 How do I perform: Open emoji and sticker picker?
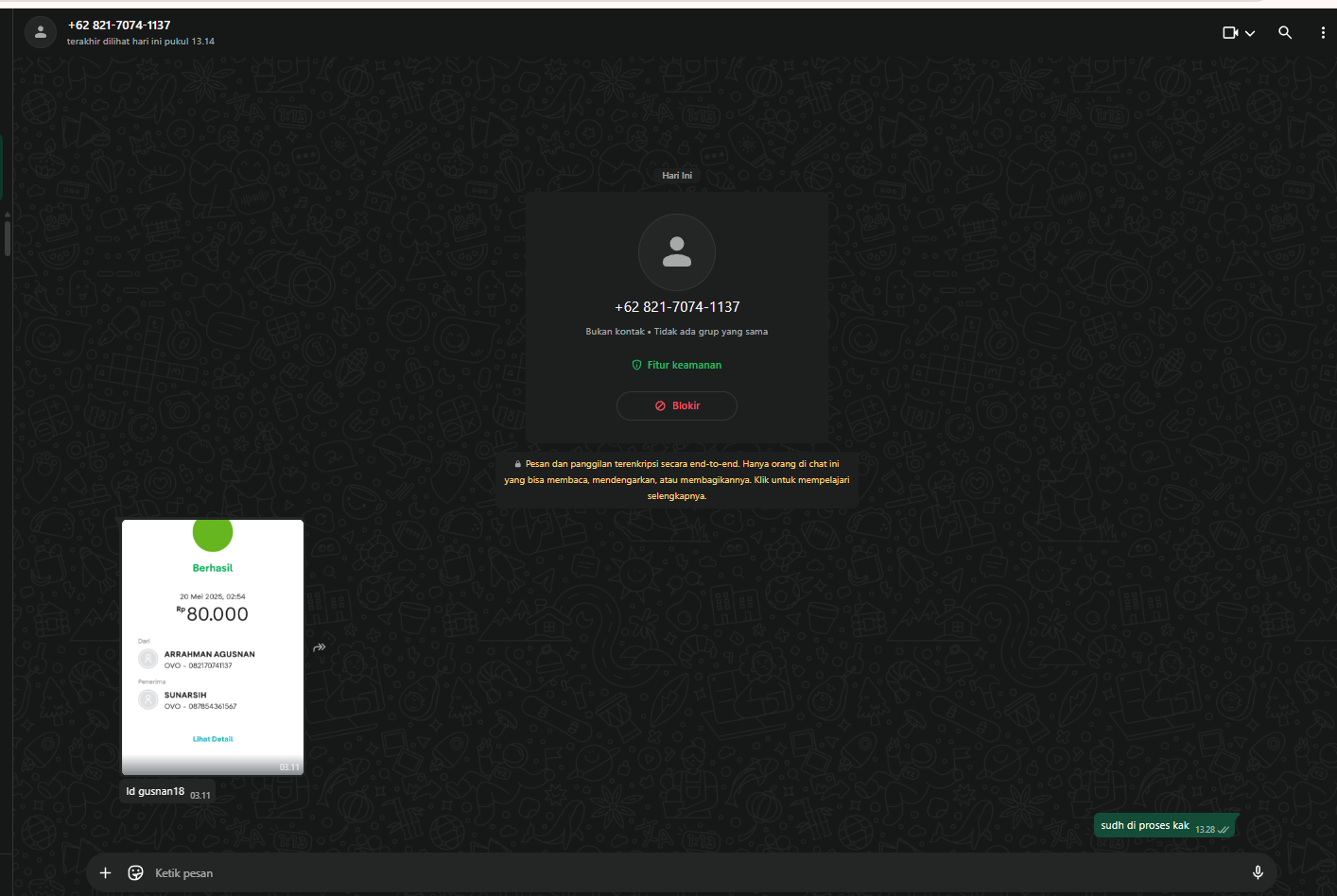[x=136, y=872]
